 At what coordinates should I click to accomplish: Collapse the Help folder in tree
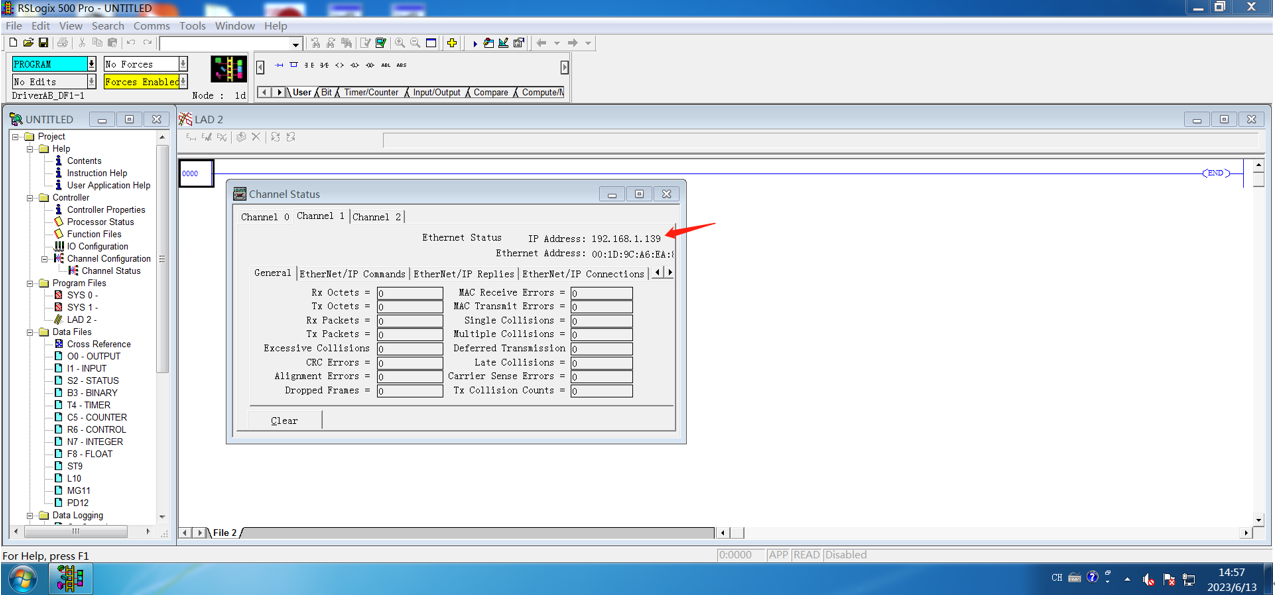(30, 149)
